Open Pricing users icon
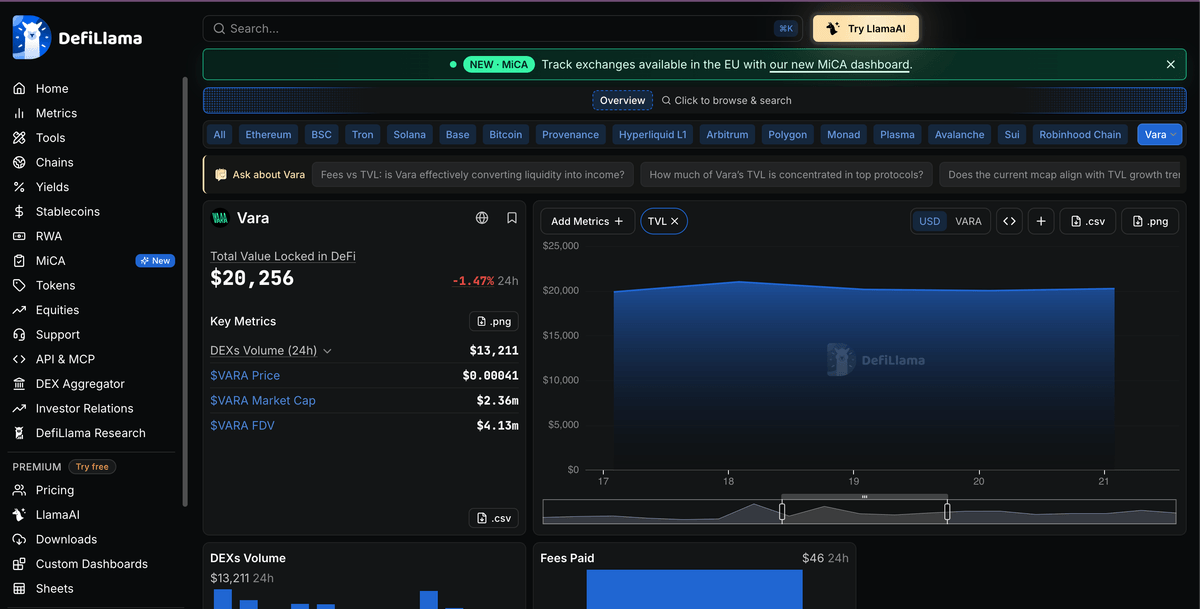Viewport: 1200px width, 609px height. click(19, 490)
